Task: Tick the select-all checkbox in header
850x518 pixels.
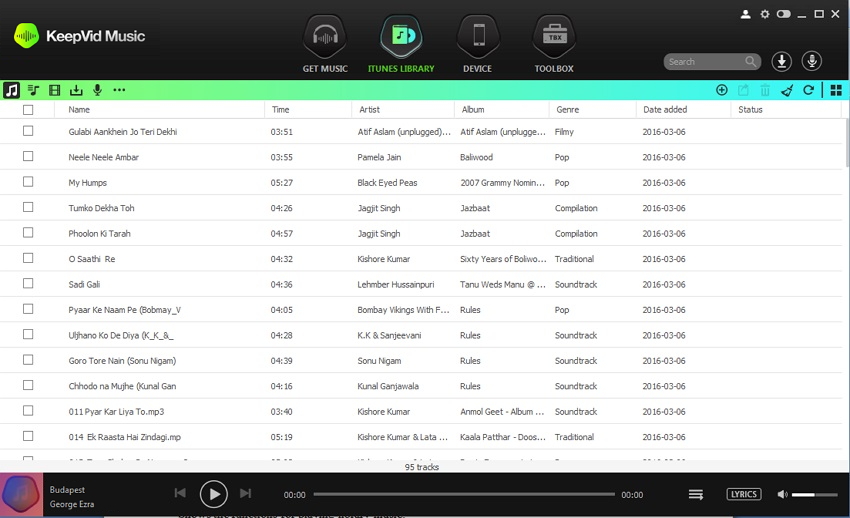Action: pyautogui.click(x=28, y=110)
